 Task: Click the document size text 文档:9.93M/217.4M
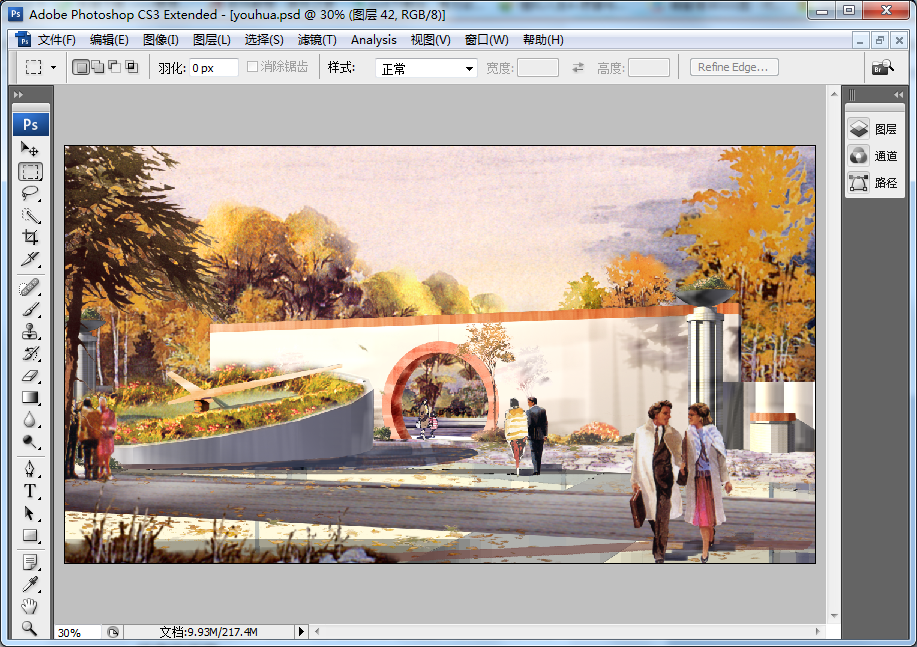pyautogui.click(x=208, y=632)
